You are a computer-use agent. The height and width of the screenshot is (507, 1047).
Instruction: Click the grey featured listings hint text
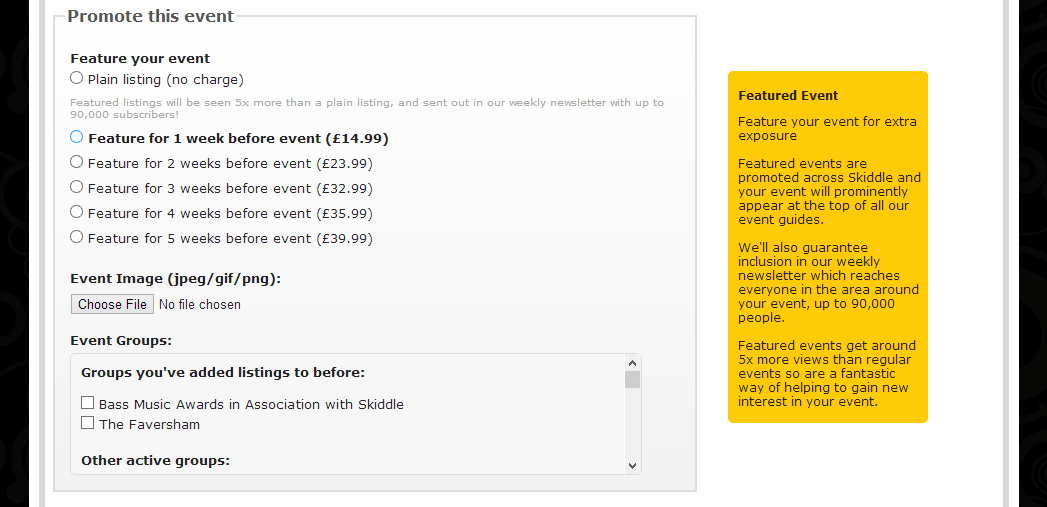(366, 107)
